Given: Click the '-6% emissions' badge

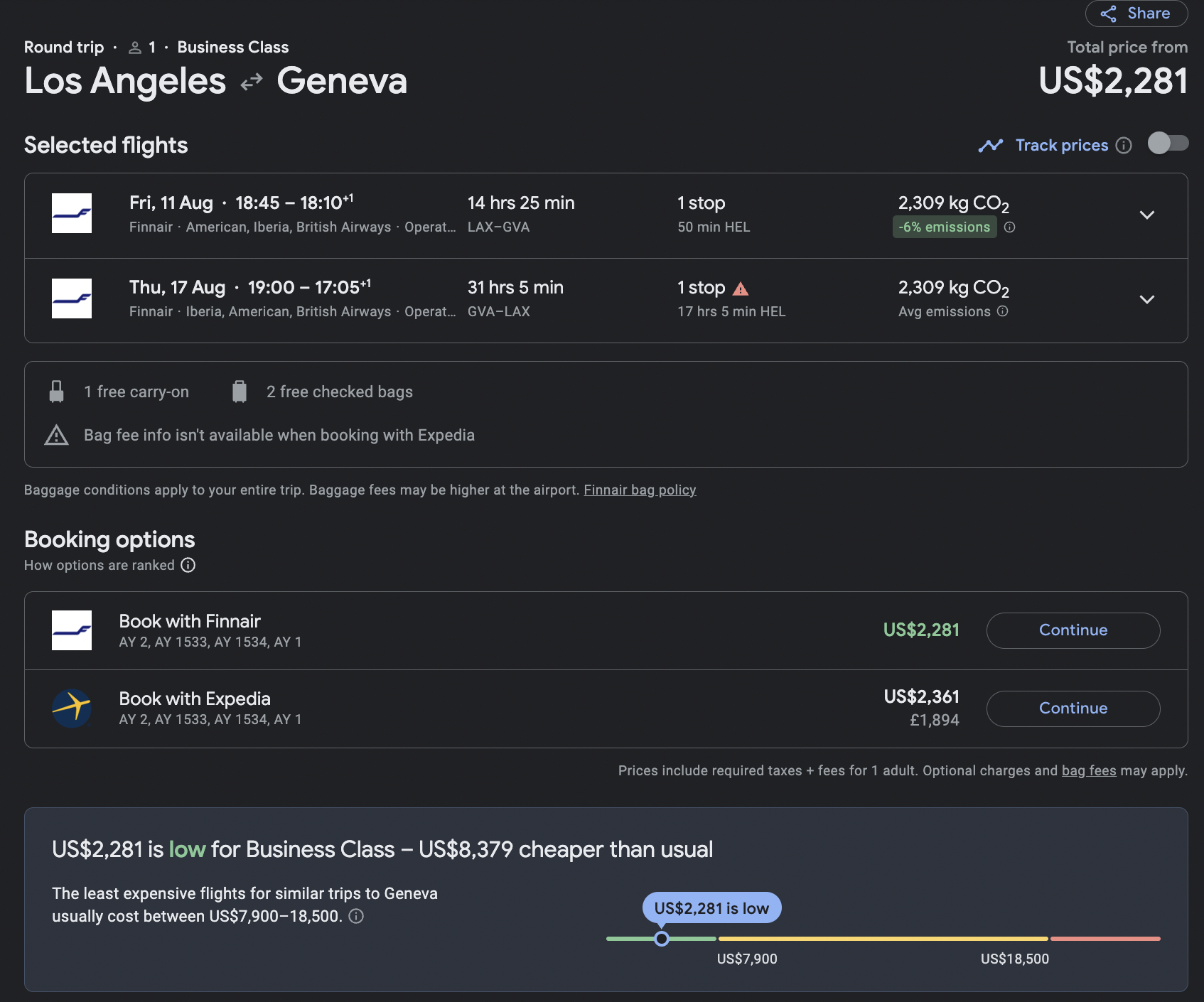Looking at the screenshot, I should (945, 227).
